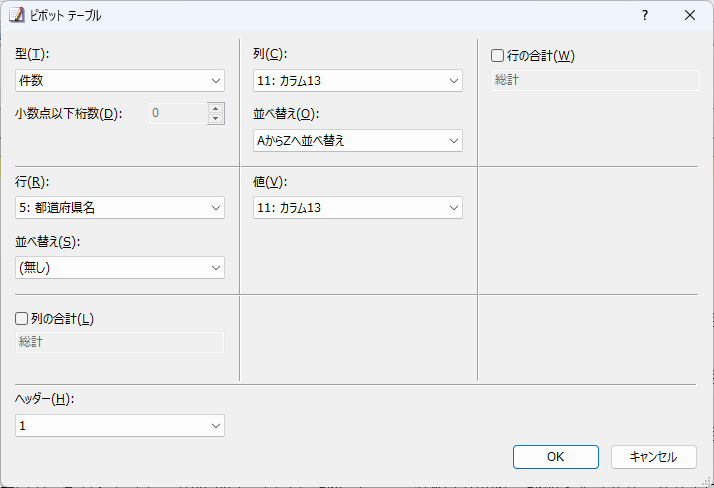
Task: Click the column total 総計 text field
Action: pyautogui.click(x=120, y=342)
